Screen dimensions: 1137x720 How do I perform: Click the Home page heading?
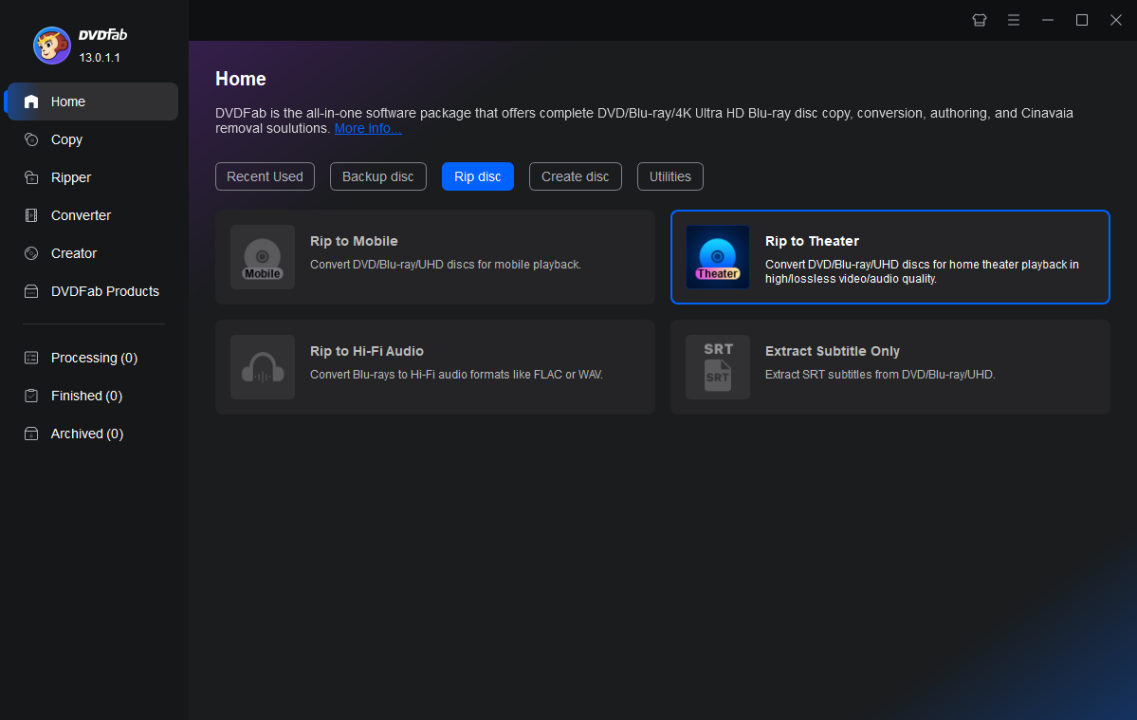pos(241,78)
